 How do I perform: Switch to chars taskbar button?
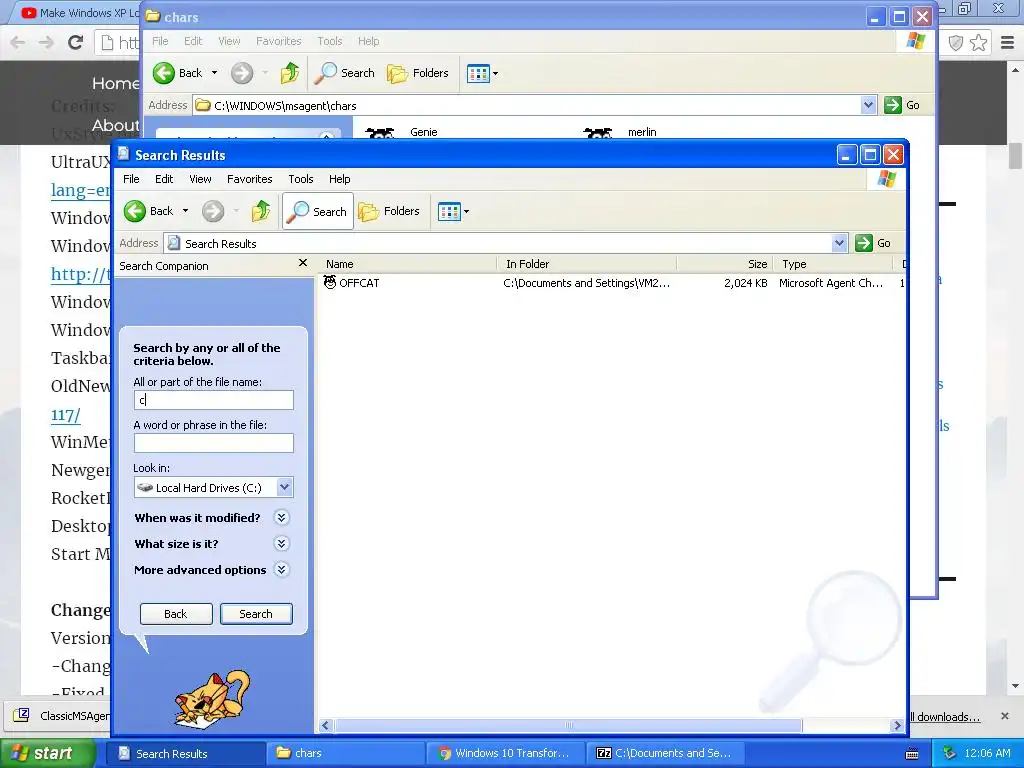click(x=345, y=753)
